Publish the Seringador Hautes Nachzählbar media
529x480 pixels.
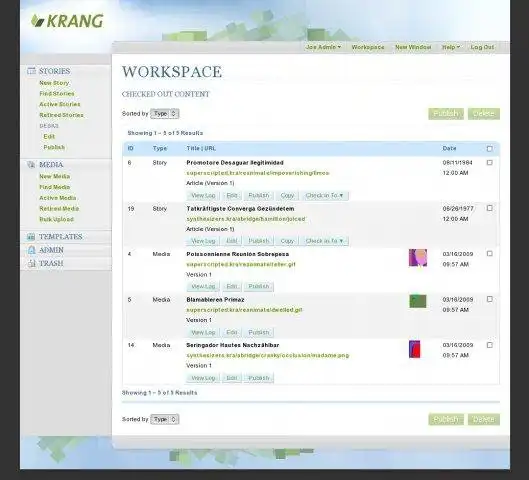pyautogui.click(x=259, y=378)
